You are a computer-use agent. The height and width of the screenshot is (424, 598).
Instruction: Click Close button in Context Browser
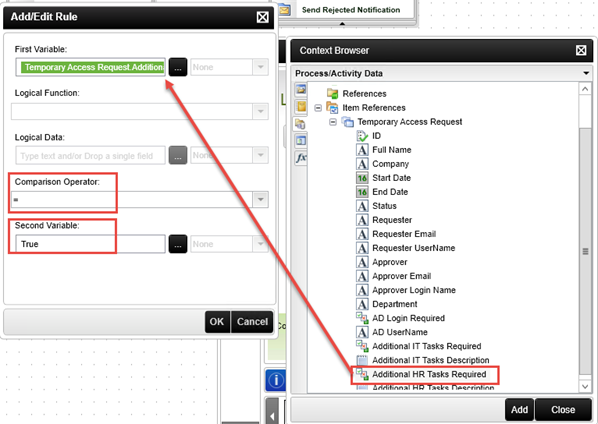coord(563,410)
